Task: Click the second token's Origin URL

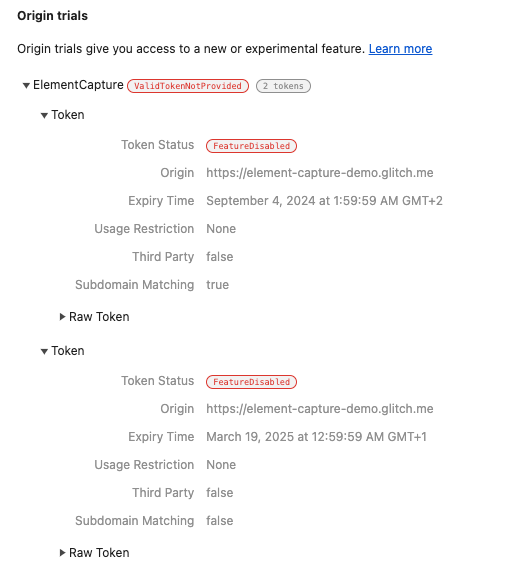Action: (x=320, y=409)
